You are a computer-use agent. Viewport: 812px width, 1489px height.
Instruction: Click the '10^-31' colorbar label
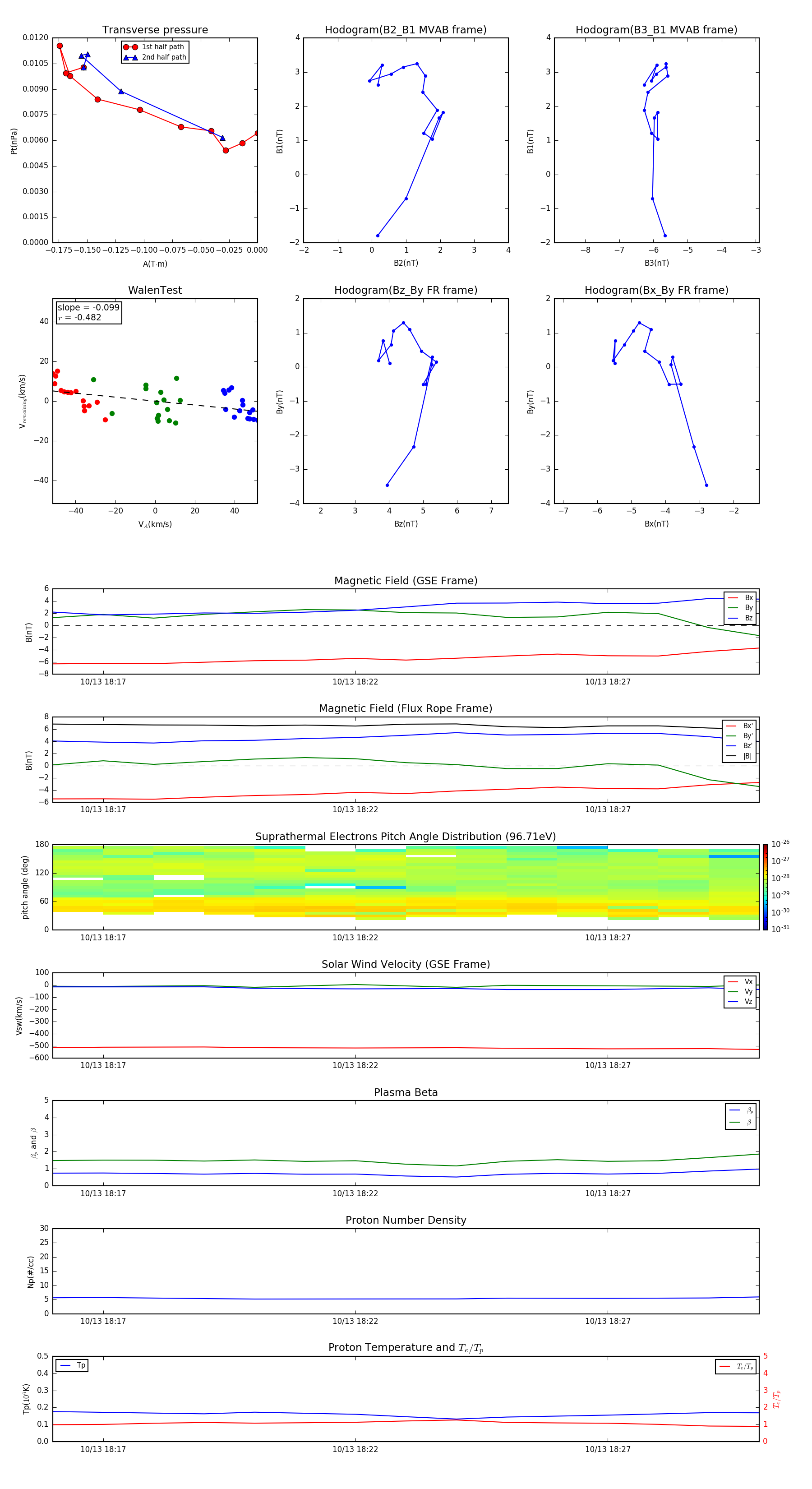click(780, 929)
